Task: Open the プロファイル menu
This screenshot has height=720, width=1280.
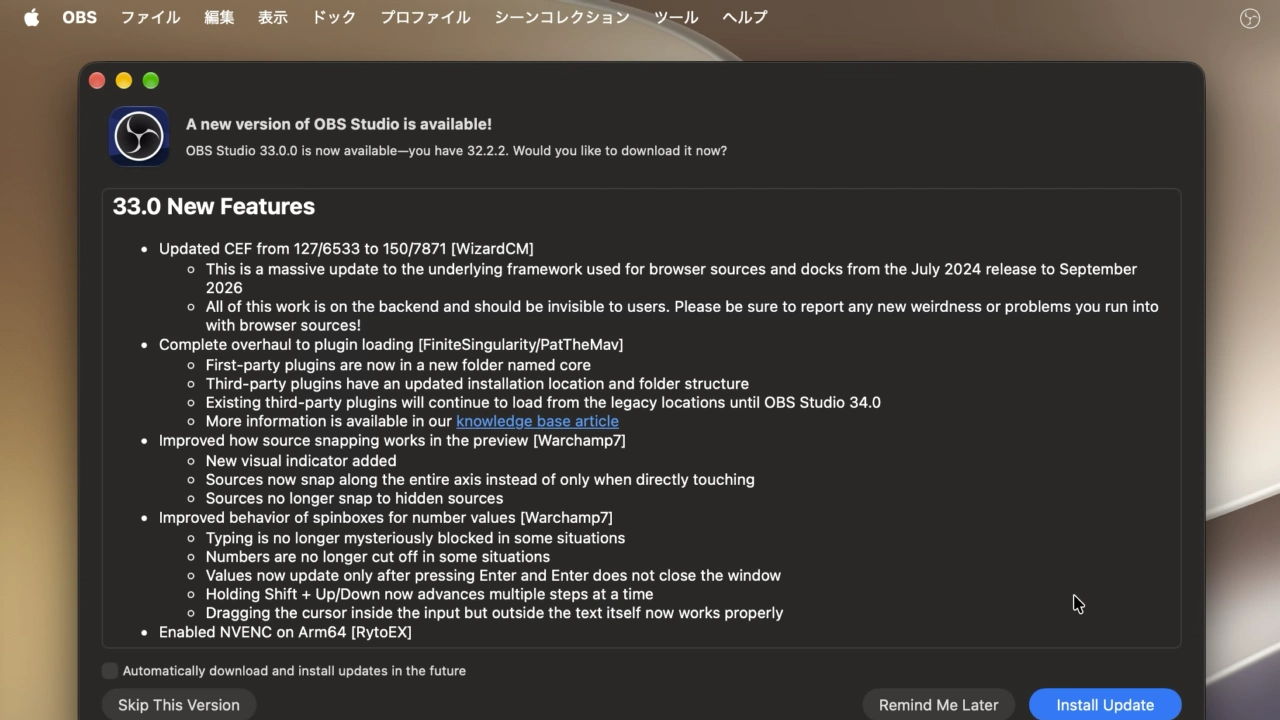Action: point(425,17)
